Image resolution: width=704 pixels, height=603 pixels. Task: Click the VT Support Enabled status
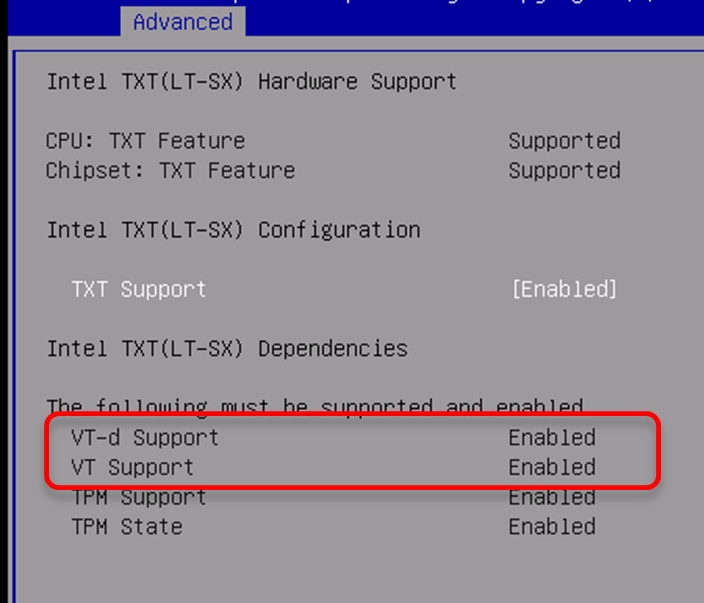coord(552,467)
